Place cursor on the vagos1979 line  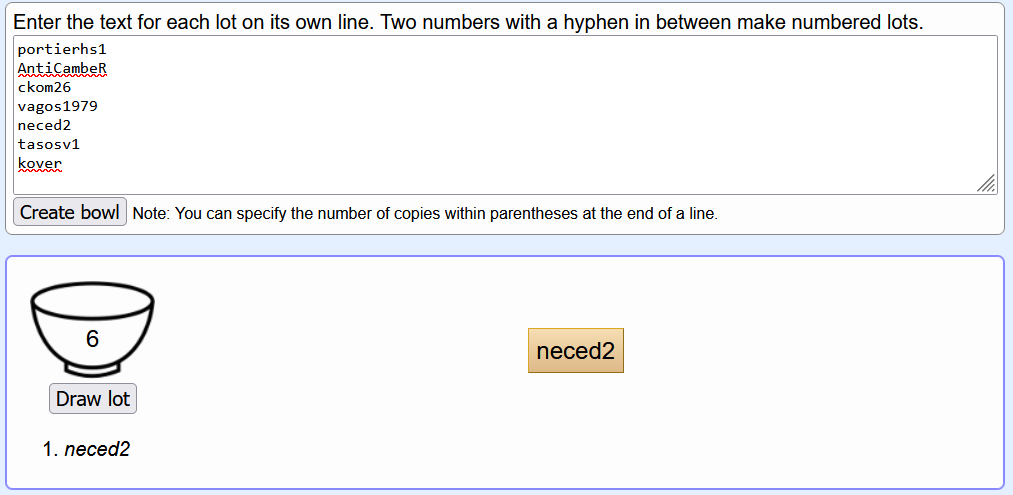pyautogui.click(x=57, y=106)
